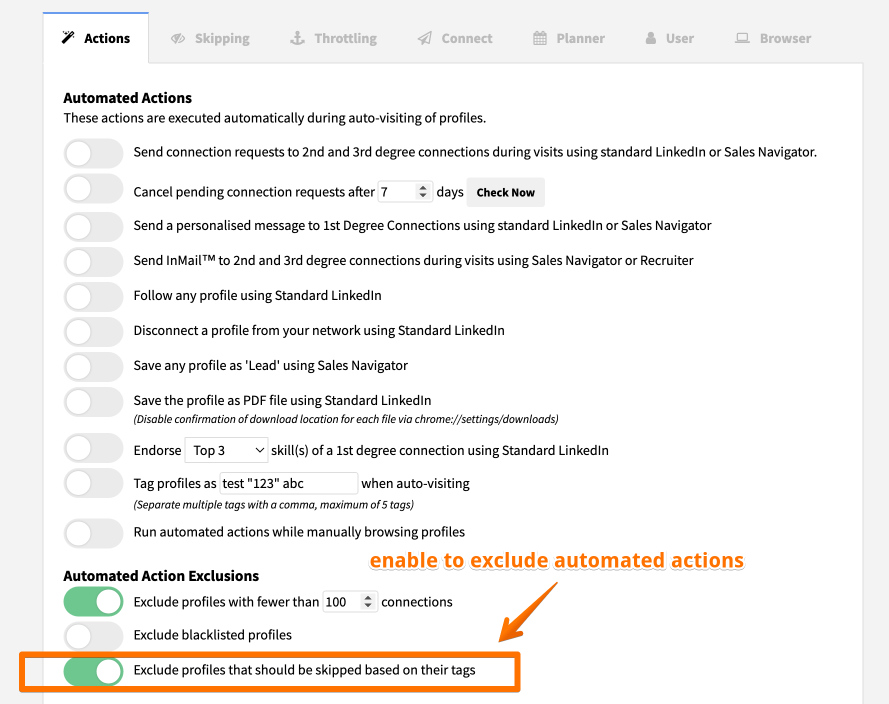
Task: Click the magic wand icon on Actions tab
Action: [68, 38]
